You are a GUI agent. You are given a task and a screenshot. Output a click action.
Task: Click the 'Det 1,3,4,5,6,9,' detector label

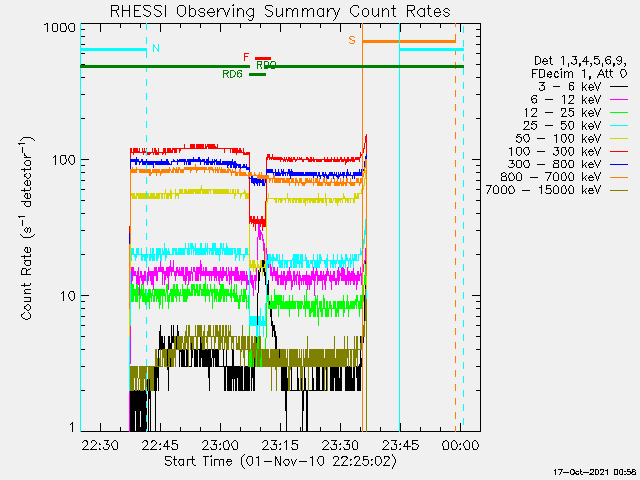(x=580, y=61)
